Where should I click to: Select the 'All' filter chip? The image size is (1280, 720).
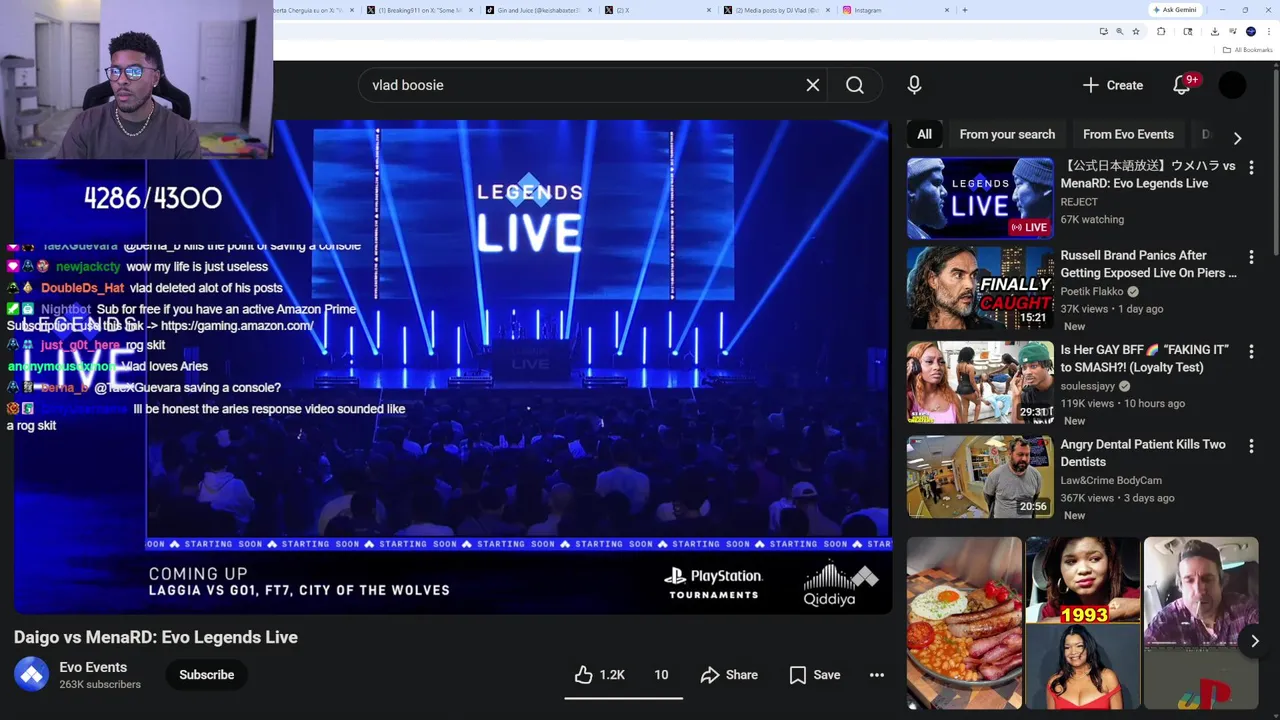[924, 134]
